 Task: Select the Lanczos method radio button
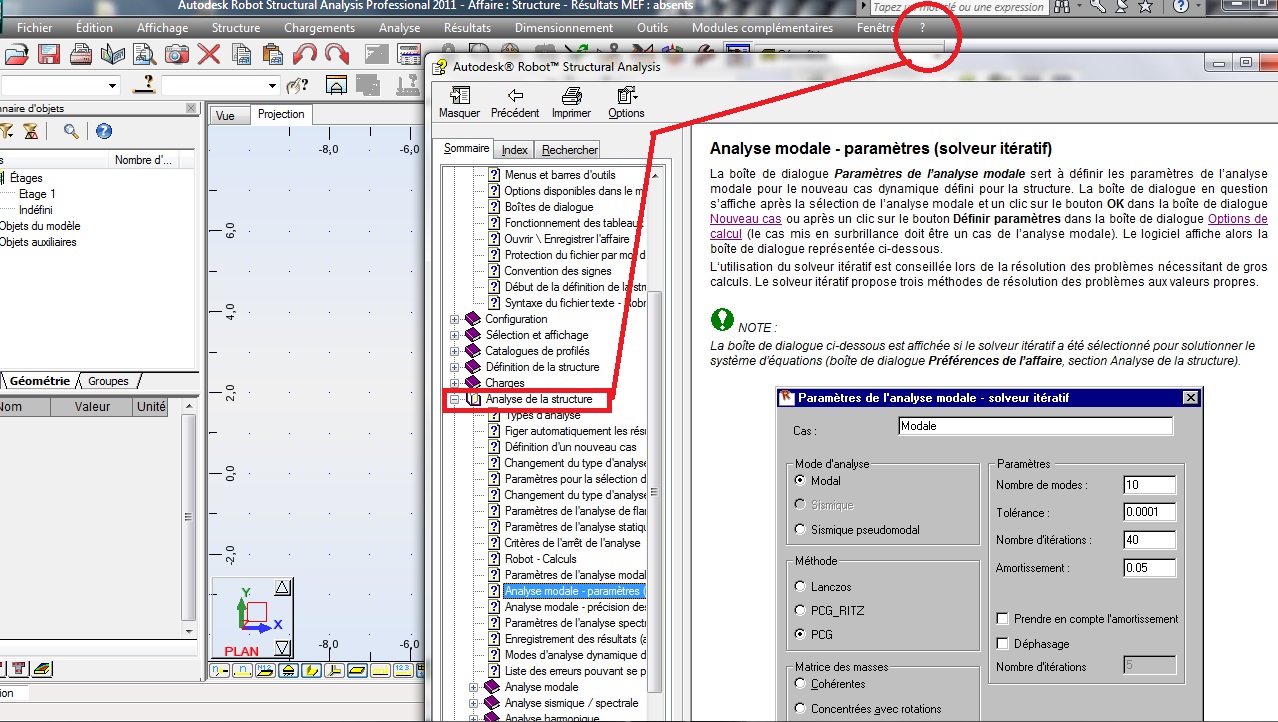pyautogui.click(x=799, y=586)
